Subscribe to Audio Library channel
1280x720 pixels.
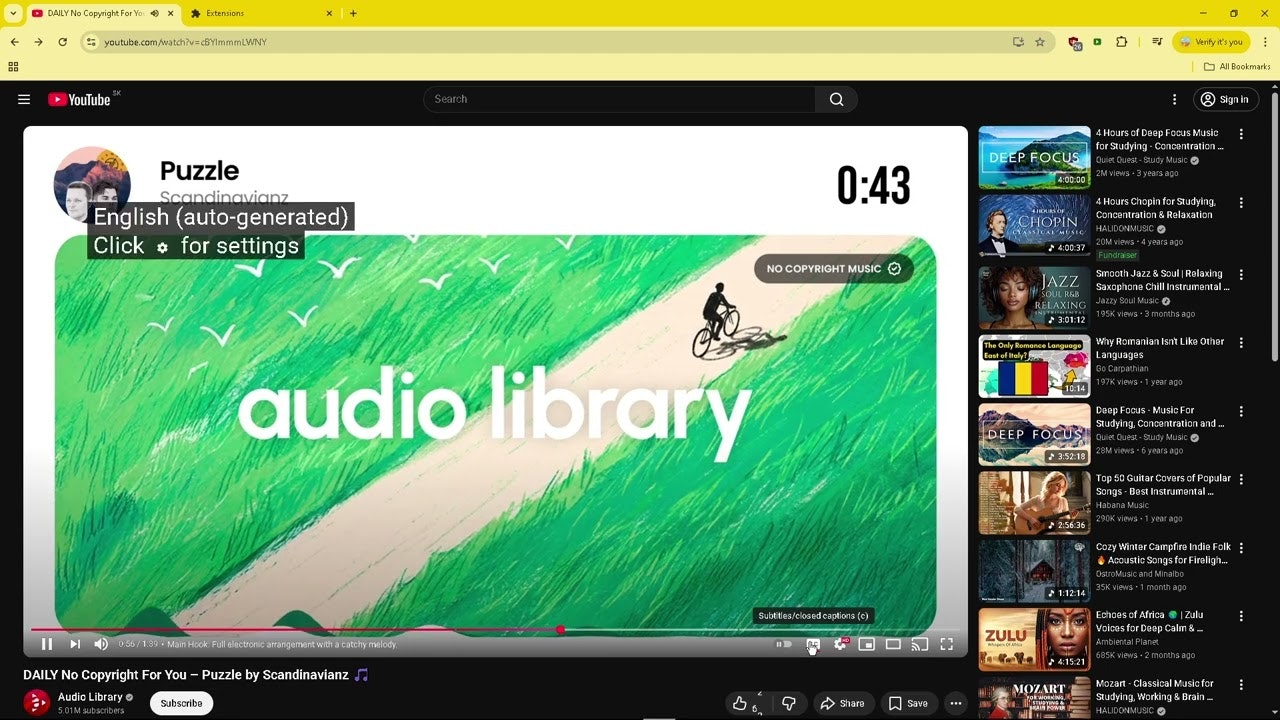coord(181,703)
